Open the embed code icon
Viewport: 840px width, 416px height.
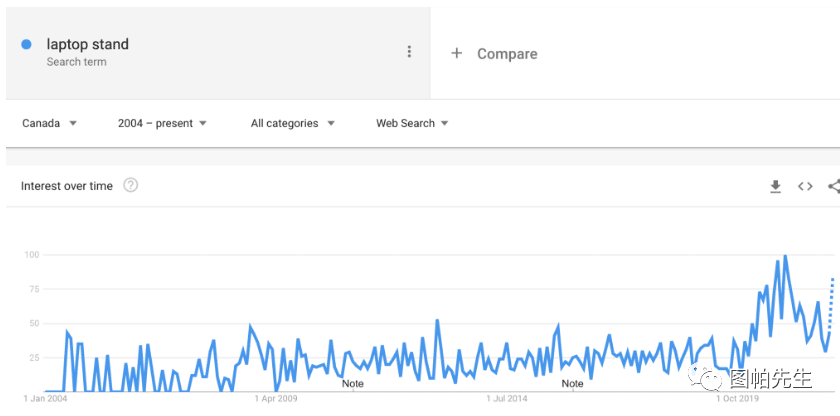coord(805,186)
